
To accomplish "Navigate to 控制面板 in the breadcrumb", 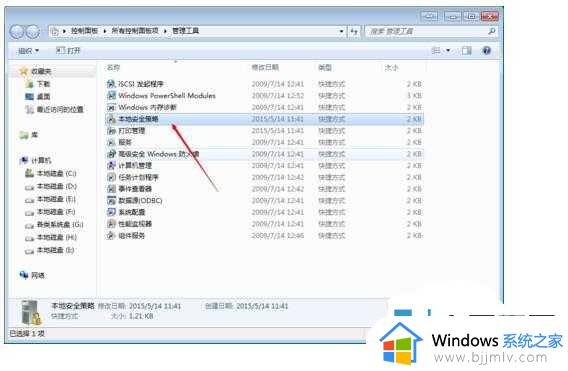I will pyautogui.click(x=84, y=31).
